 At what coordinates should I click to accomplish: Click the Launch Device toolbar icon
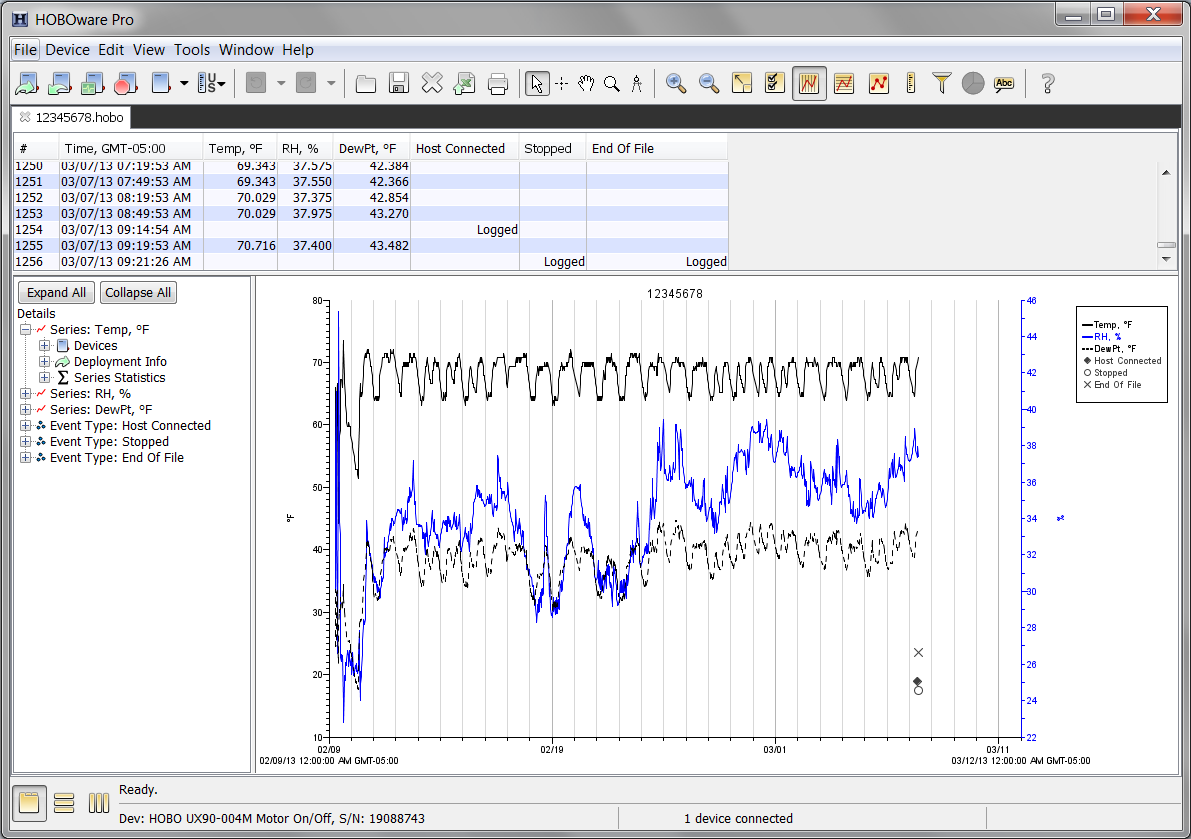(27, 84)
